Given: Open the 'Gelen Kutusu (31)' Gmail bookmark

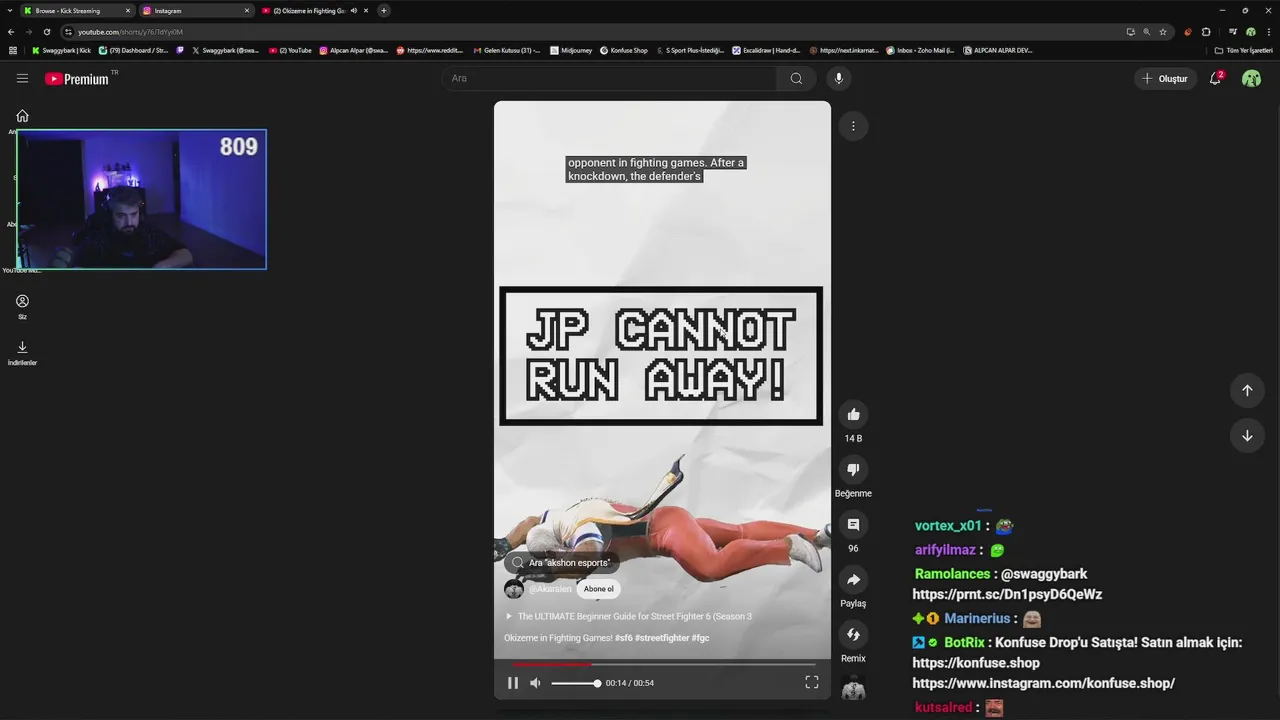Looking at the screenshot, I should point(506,50).
